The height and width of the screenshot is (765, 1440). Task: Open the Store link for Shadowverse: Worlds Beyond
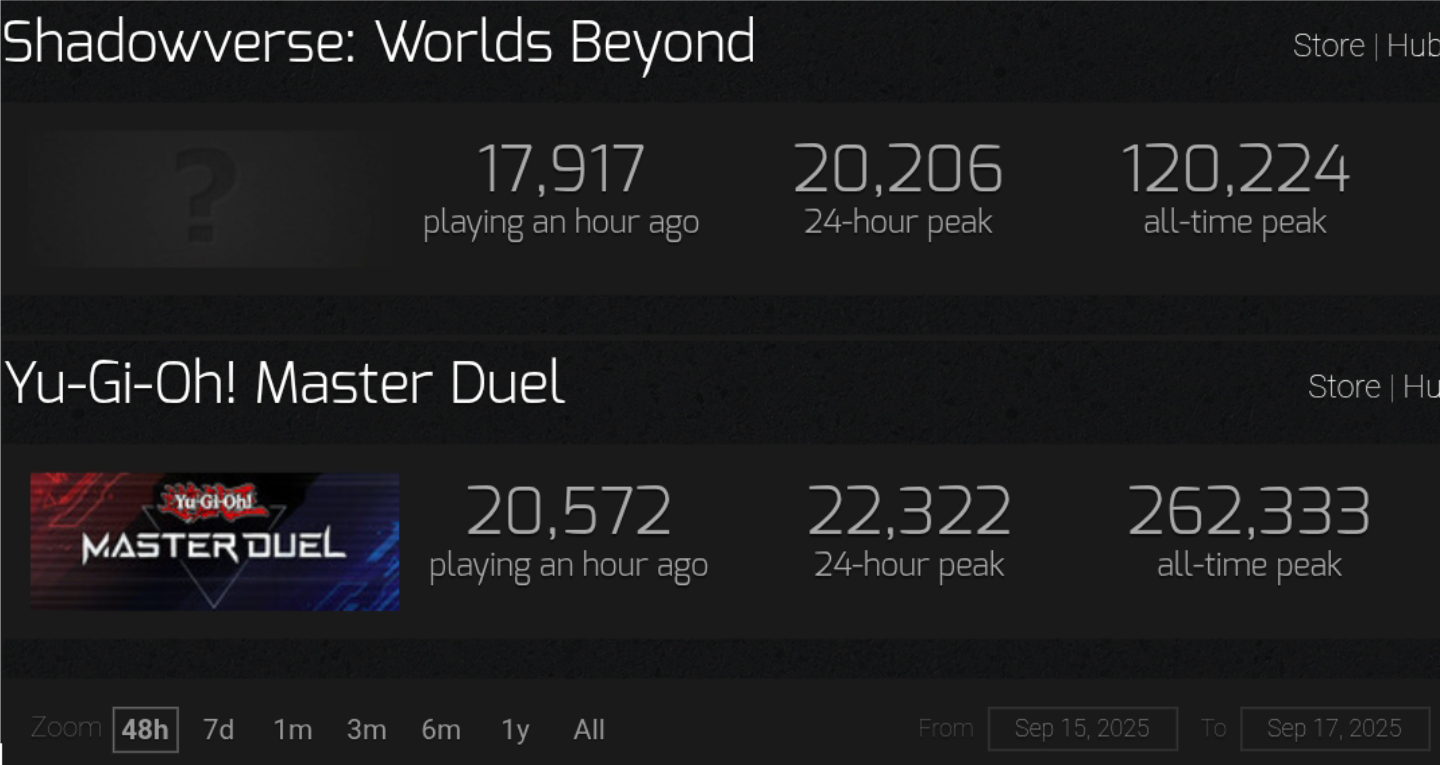(x=1328, y=45)
